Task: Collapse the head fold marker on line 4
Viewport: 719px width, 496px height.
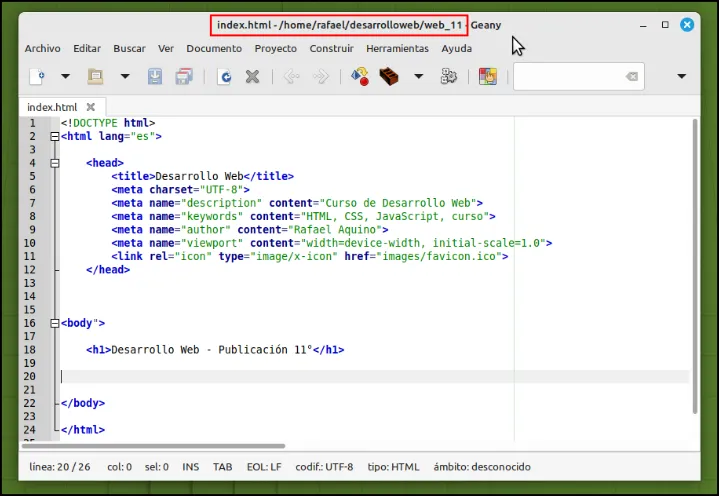Action: click(55, 163)
